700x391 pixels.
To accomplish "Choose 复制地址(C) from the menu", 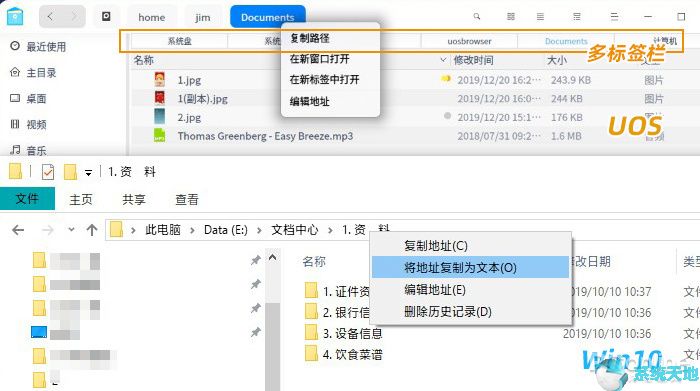I will click(471, 245).
